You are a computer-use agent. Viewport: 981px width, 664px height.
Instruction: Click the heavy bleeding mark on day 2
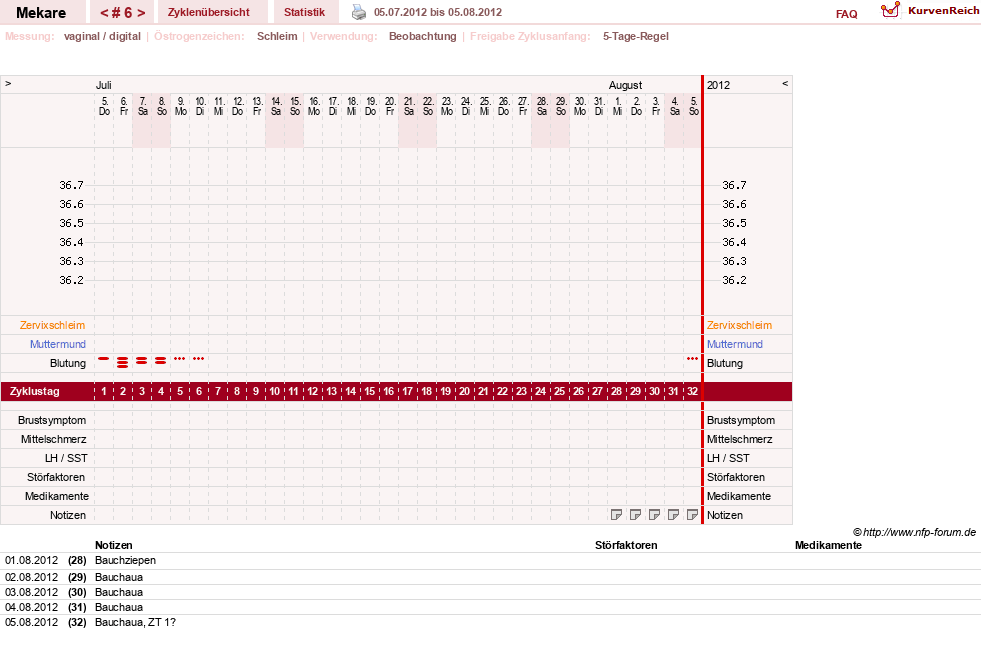(x=123, y=362)
